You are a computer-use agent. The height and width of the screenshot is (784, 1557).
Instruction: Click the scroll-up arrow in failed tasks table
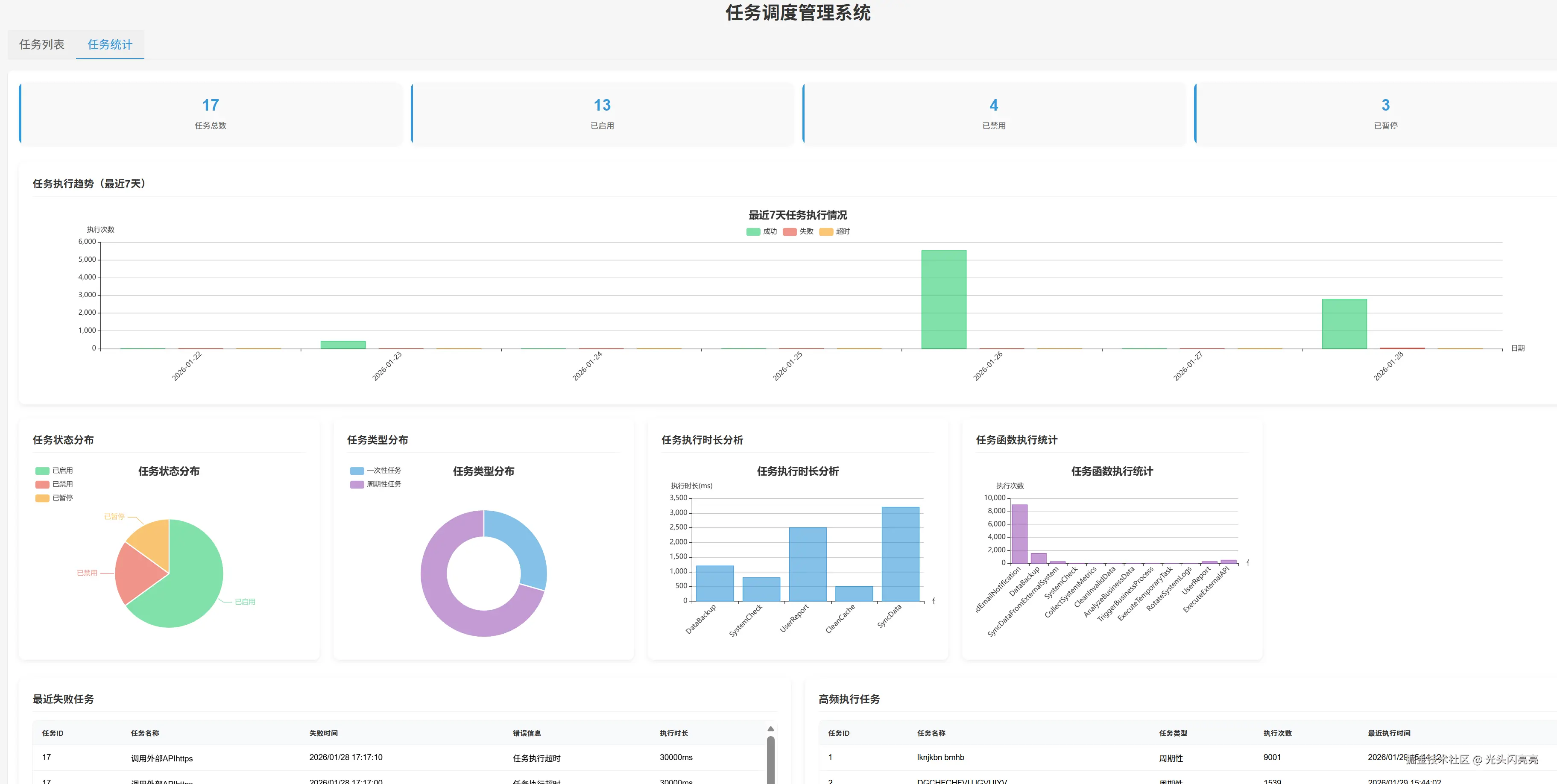(771, 728)
